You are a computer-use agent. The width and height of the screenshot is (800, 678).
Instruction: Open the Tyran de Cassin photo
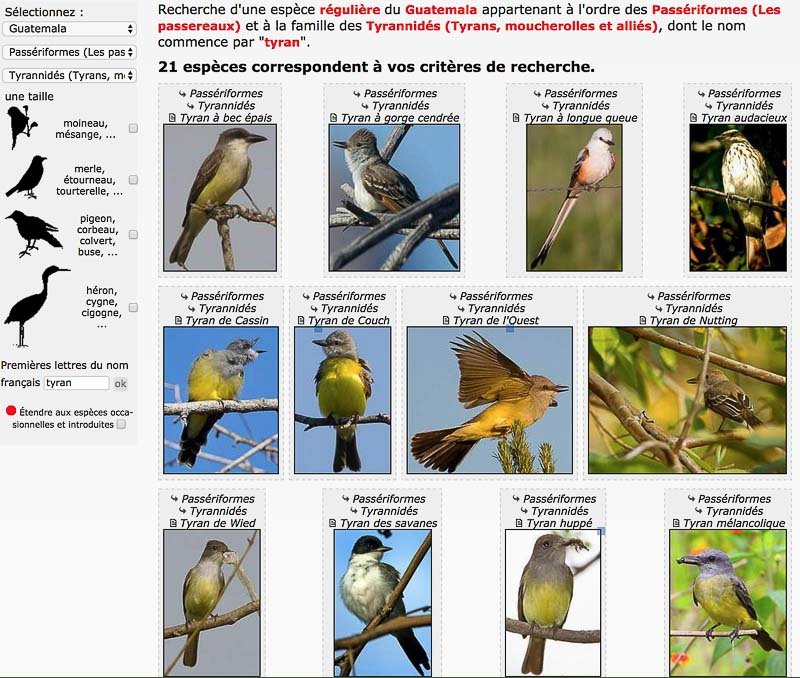[221, 400]
